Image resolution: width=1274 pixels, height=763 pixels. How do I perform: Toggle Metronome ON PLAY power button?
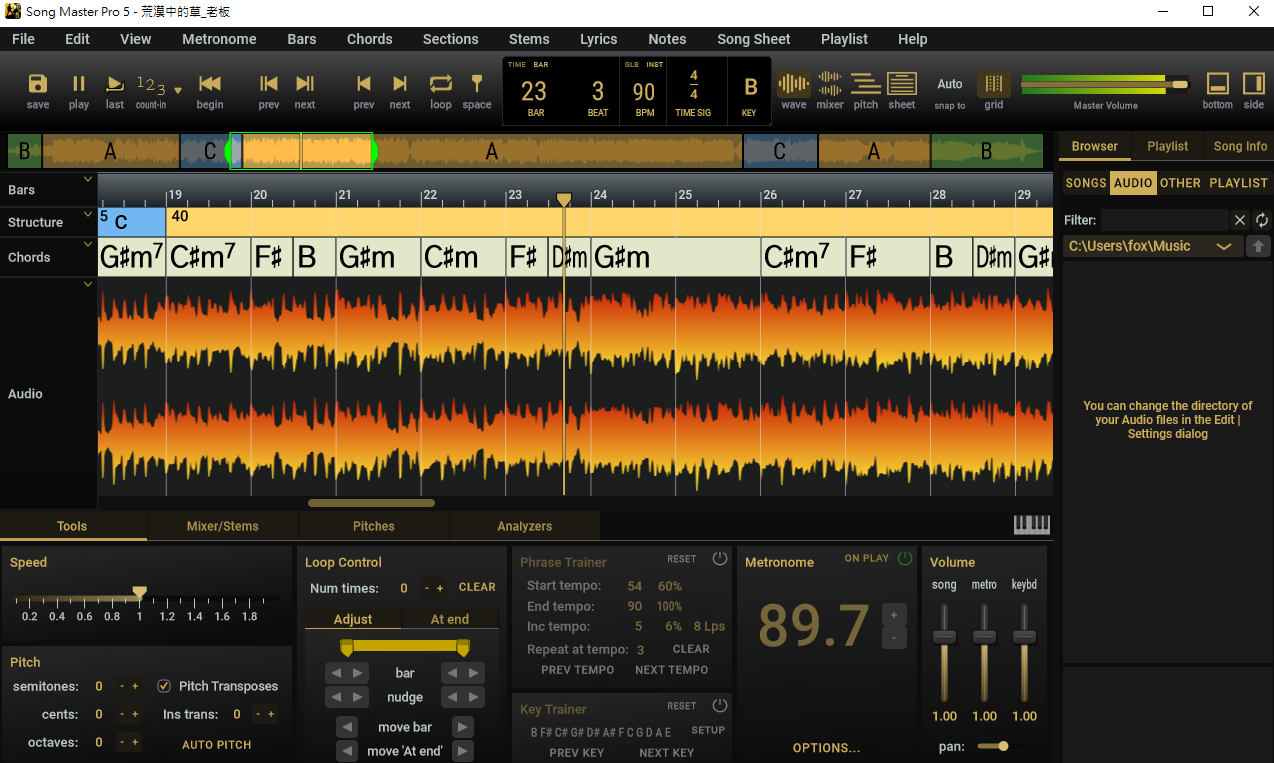click(905, 558)
